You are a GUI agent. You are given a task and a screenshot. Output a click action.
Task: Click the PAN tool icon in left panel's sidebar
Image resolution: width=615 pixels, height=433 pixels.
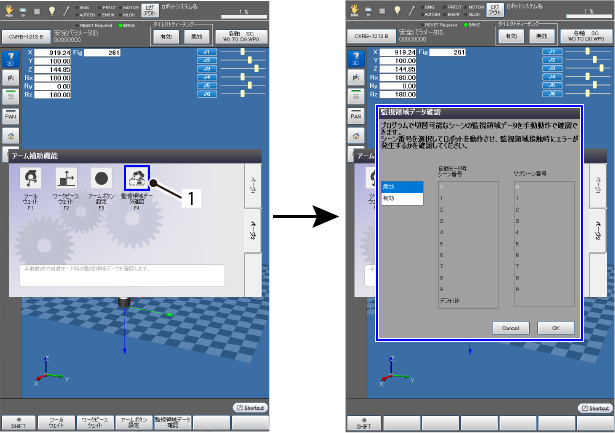pos(11,116)
